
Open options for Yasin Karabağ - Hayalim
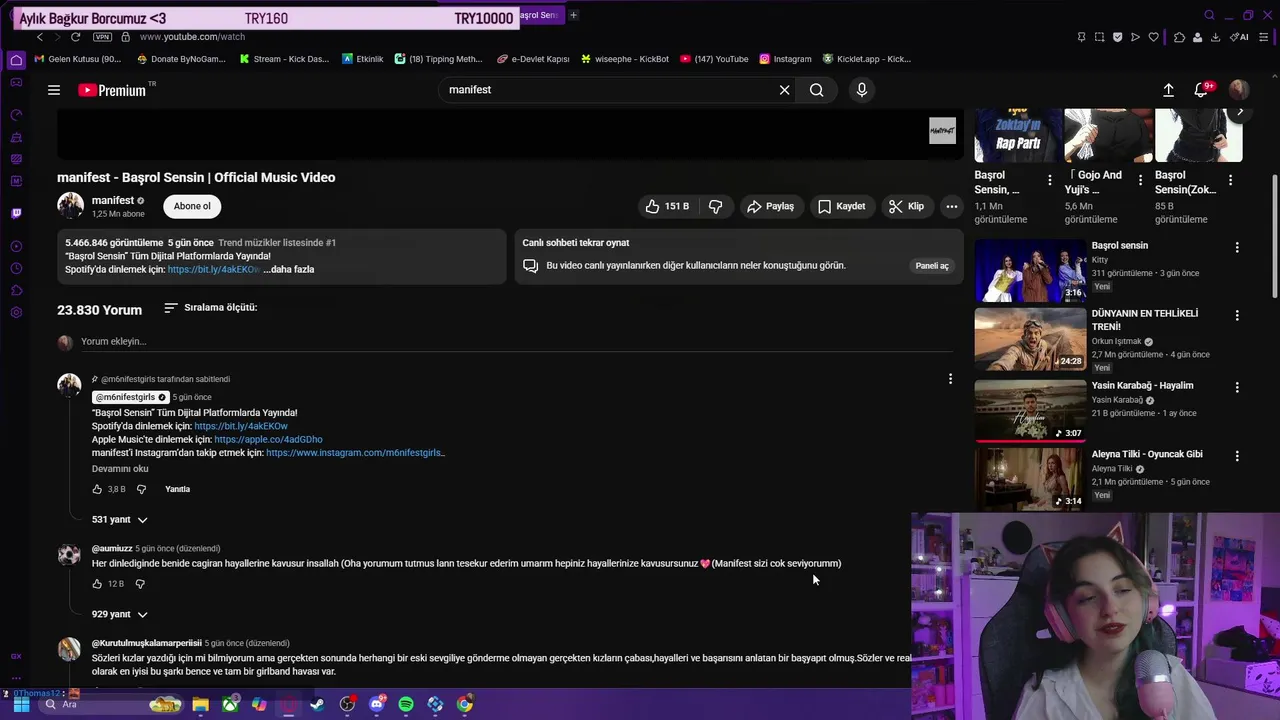pyautogui.click(x=1237, y=387)
